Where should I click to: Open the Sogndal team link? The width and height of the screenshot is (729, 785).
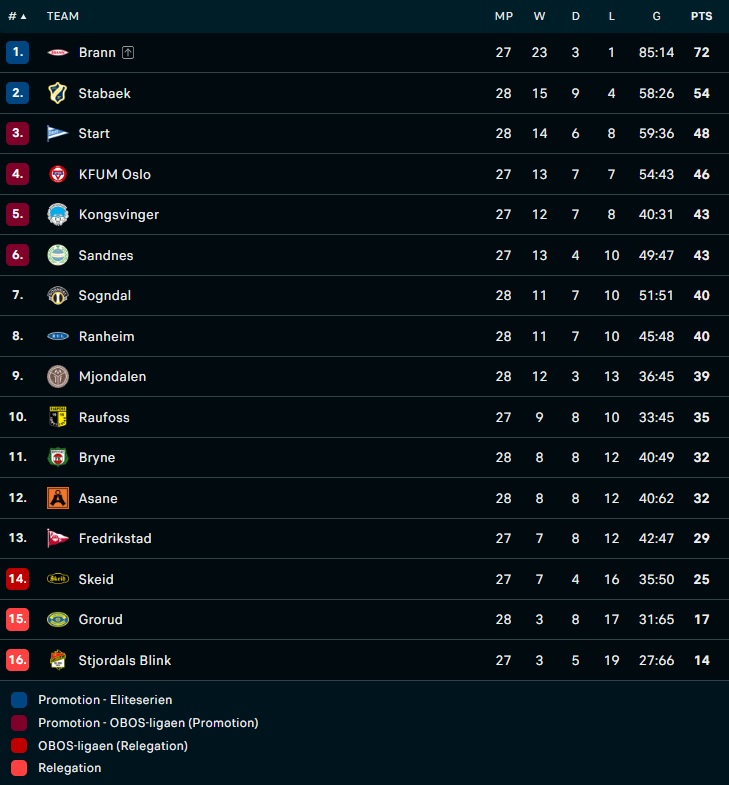105,295
